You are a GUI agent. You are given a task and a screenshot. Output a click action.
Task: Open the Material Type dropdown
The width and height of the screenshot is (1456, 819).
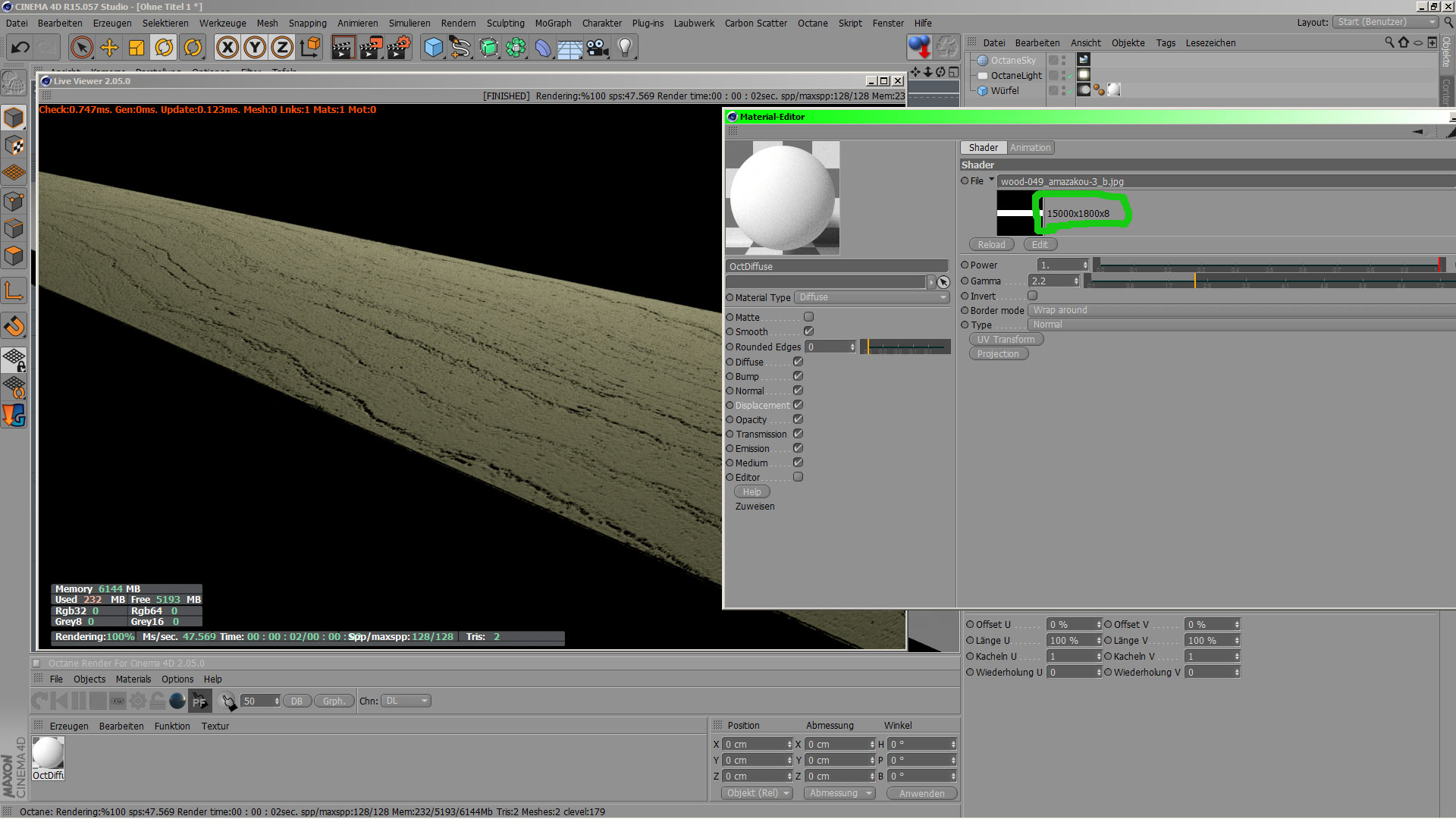872,297
